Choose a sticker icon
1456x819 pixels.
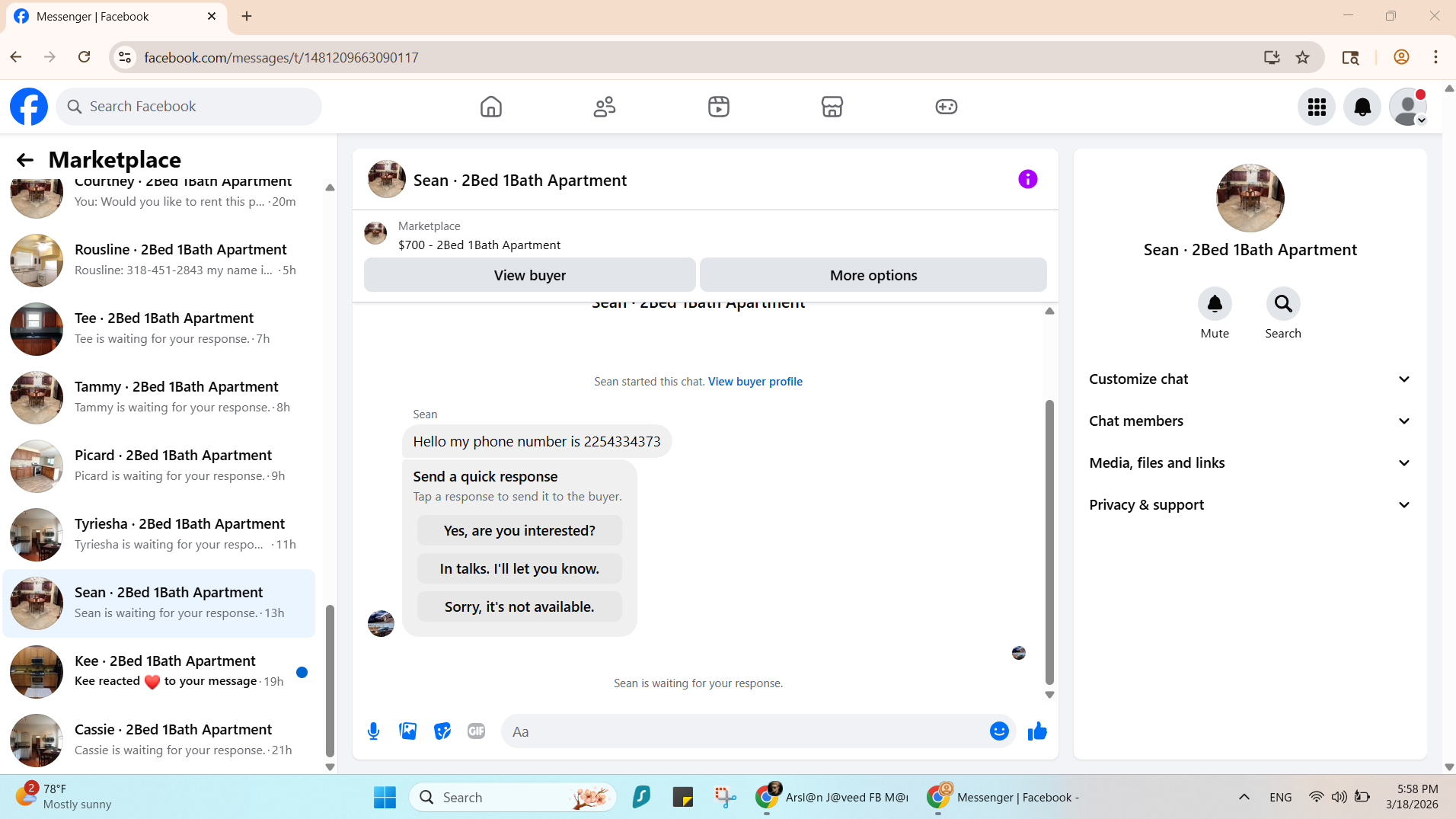(442, 731)
